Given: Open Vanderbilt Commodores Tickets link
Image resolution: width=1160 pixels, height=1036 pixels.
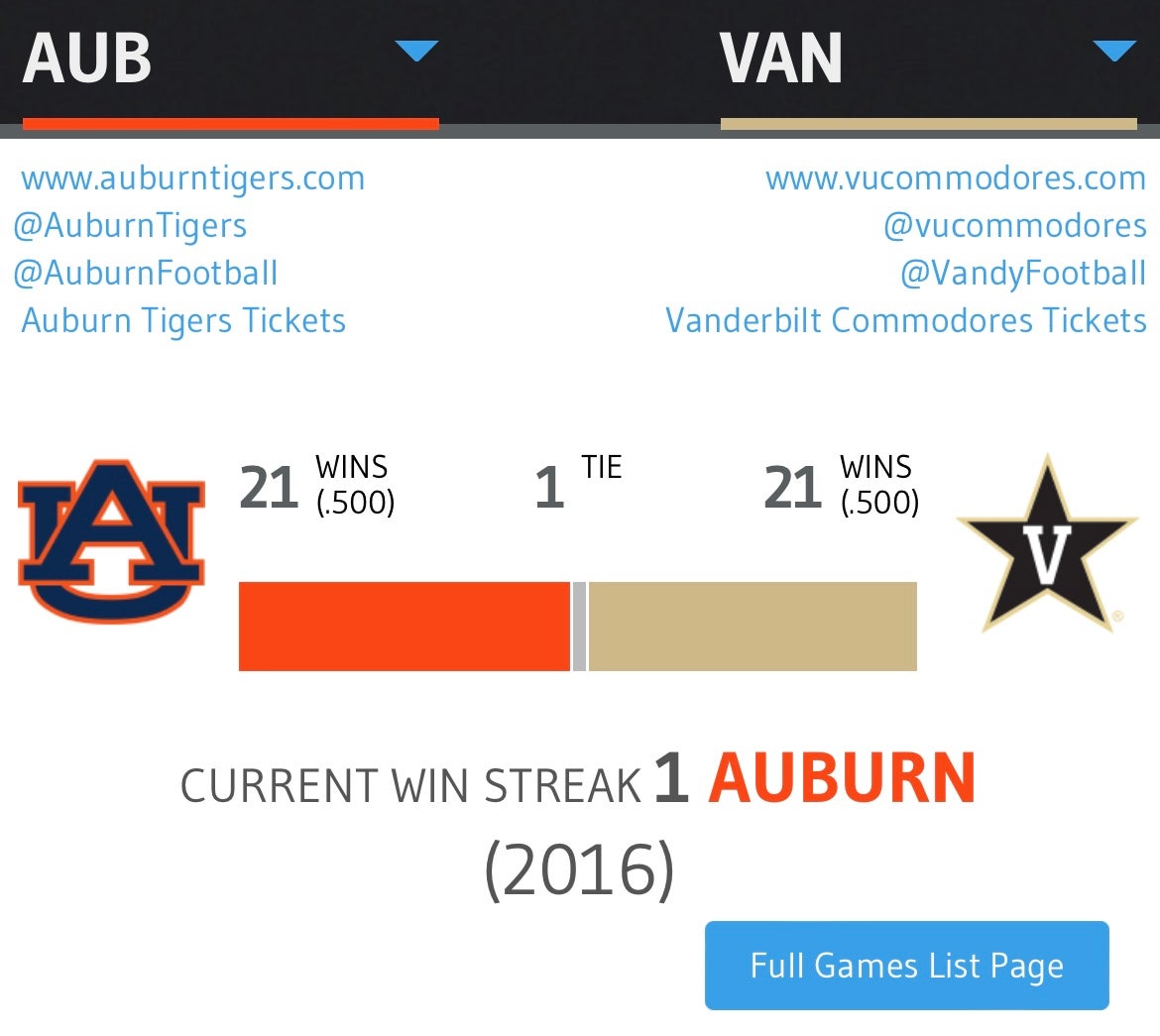Looking at the screenshot, I should point(906,321).
